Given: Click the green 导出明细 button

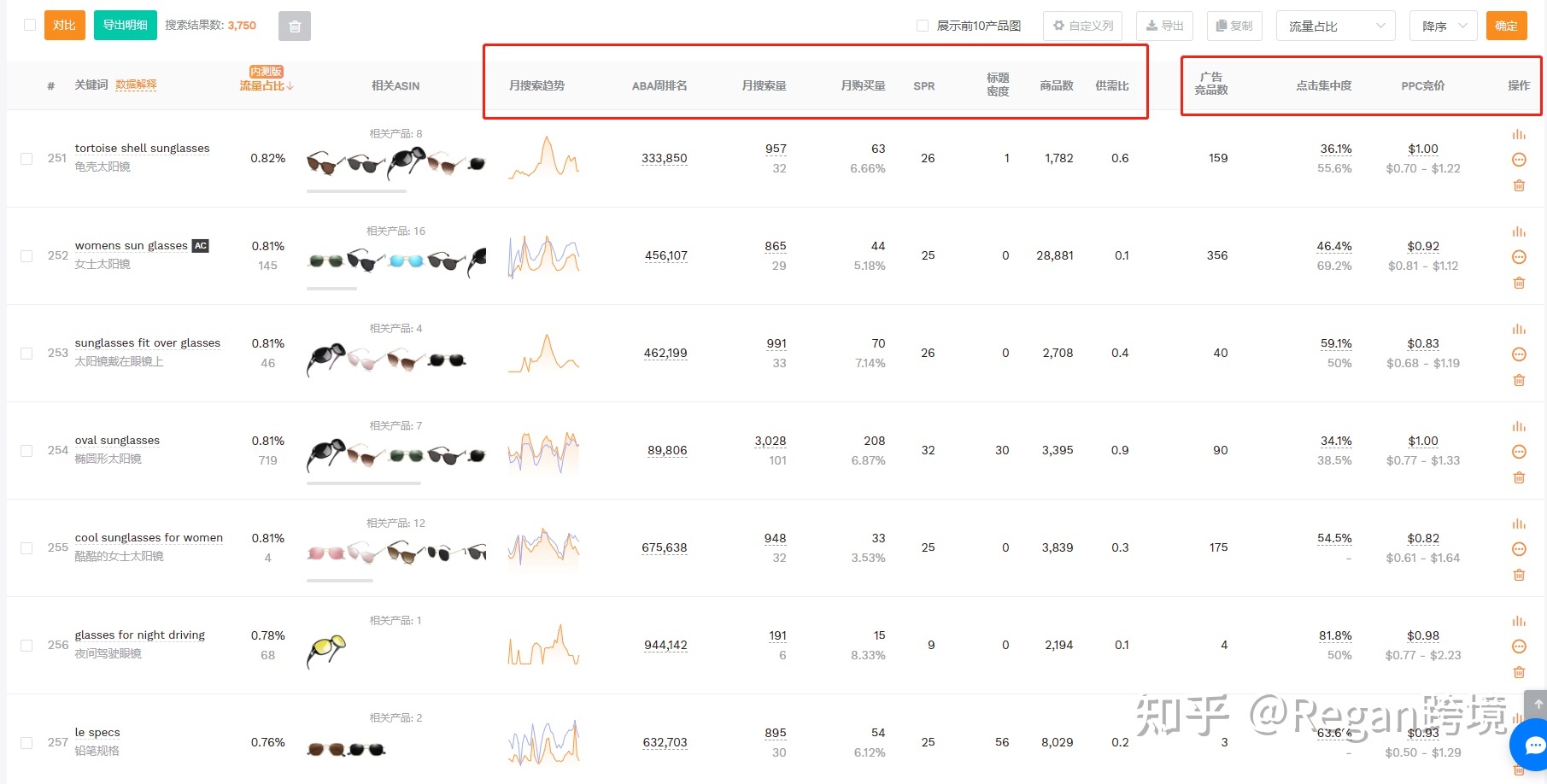Looking at the screenshot, I should (126, 25).
